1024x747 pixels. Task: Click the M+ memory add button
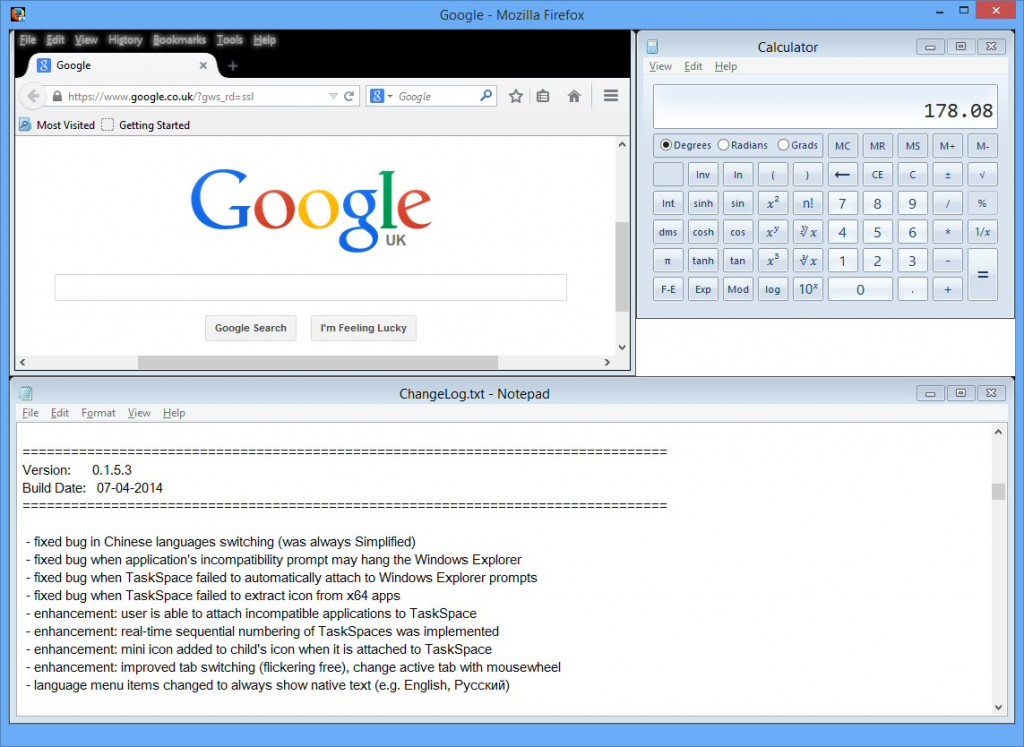point(948,146)
